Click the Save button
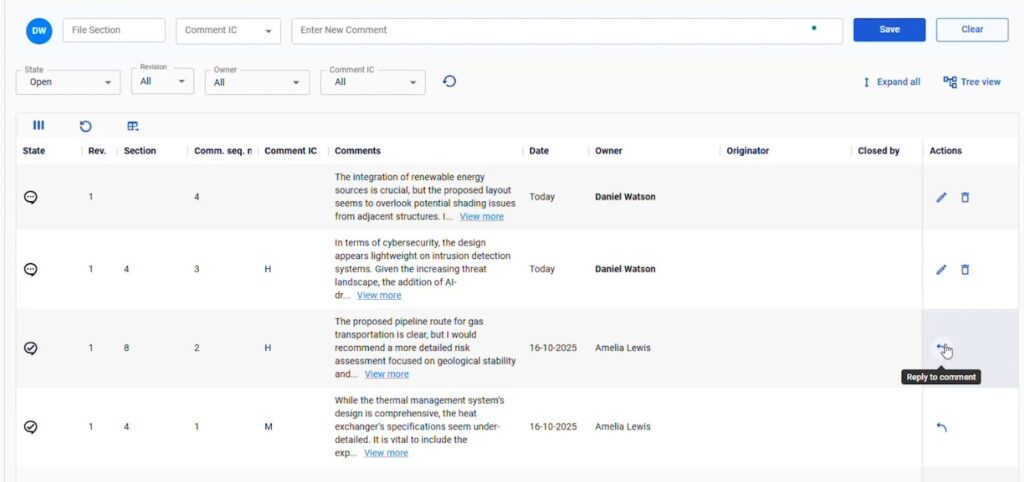The height and width of the screenshot is (482, 1024). point(889,30)
